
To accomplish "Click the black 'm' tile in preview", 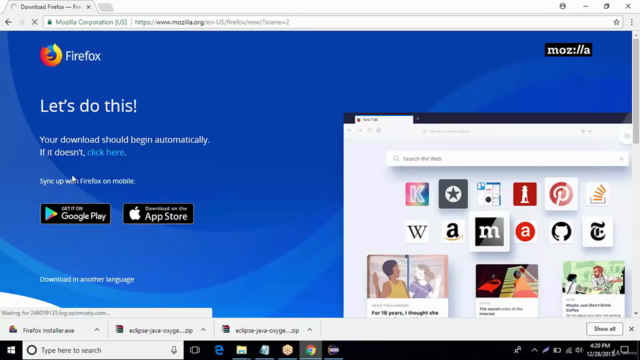I will tap(489, 231).
